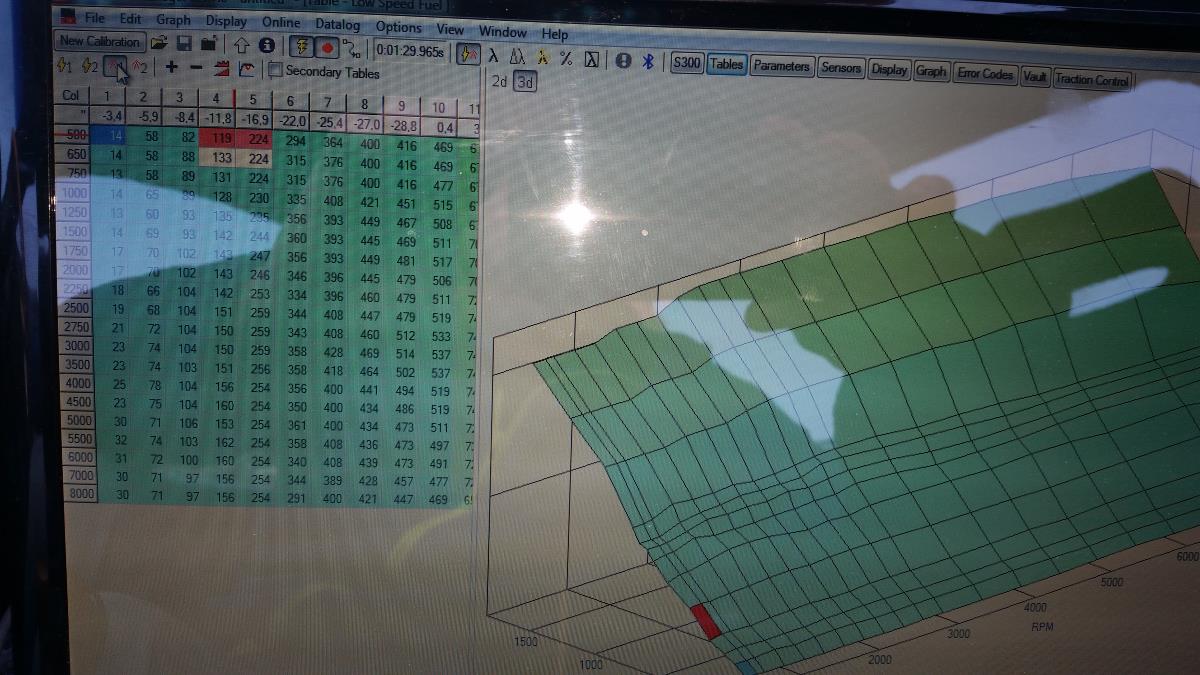The height and width of the screenshot is (675, 1200).
Task: Select the lambda table icon
Action: 494,57
